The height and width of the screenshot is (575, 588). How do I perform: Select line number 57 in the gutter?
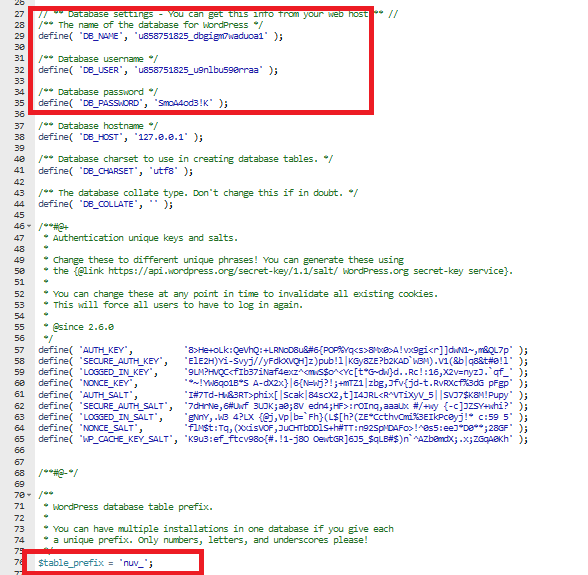[20, 350]
